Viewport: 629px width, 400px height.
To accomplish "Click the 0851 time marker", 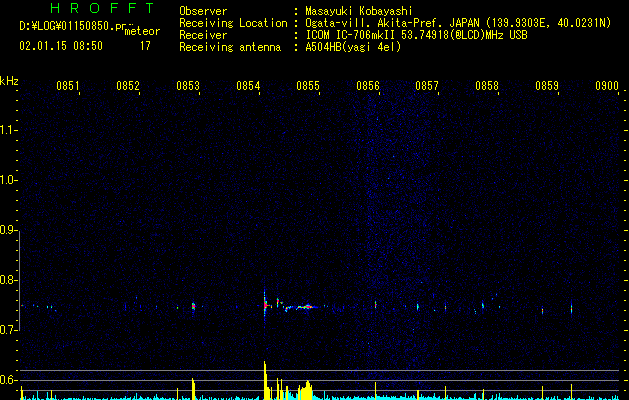I will pyautogui.click(x=67, y=86).
